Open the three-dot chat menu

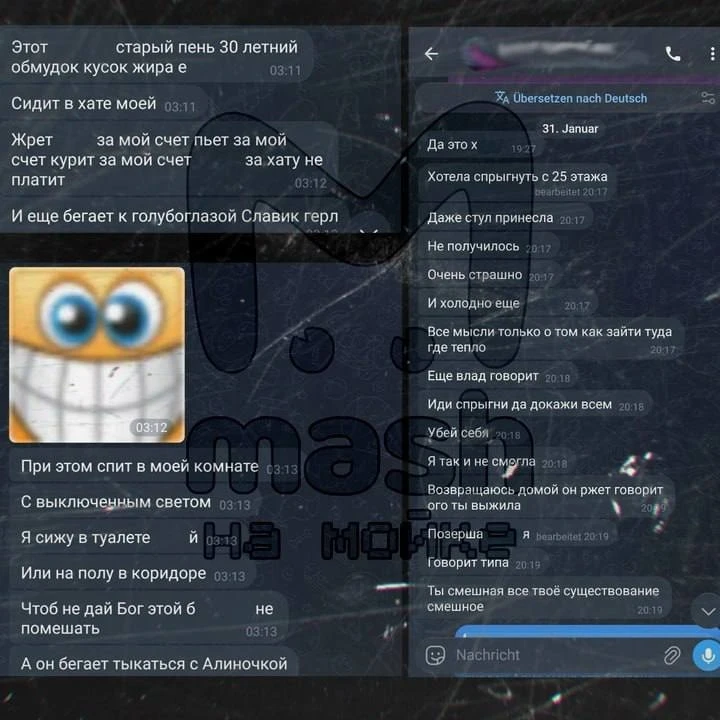[712, 54]
